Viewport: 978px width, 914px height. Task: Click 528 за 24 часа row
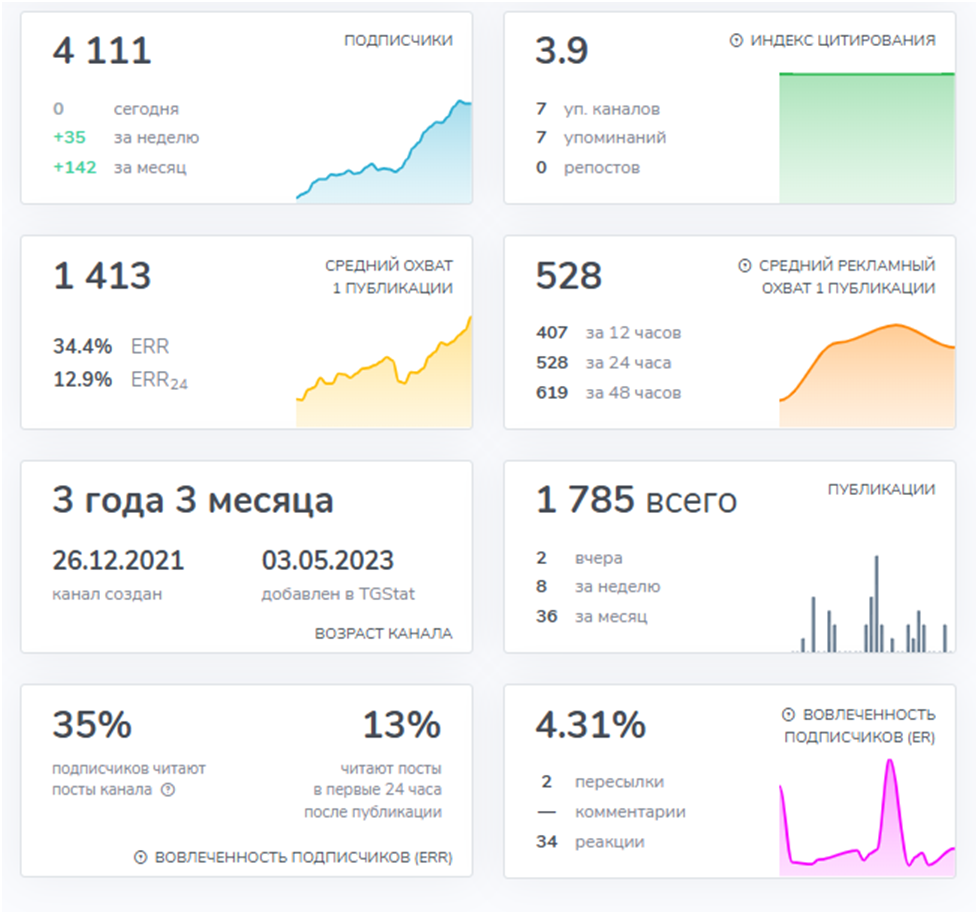(x=604, y=363)
